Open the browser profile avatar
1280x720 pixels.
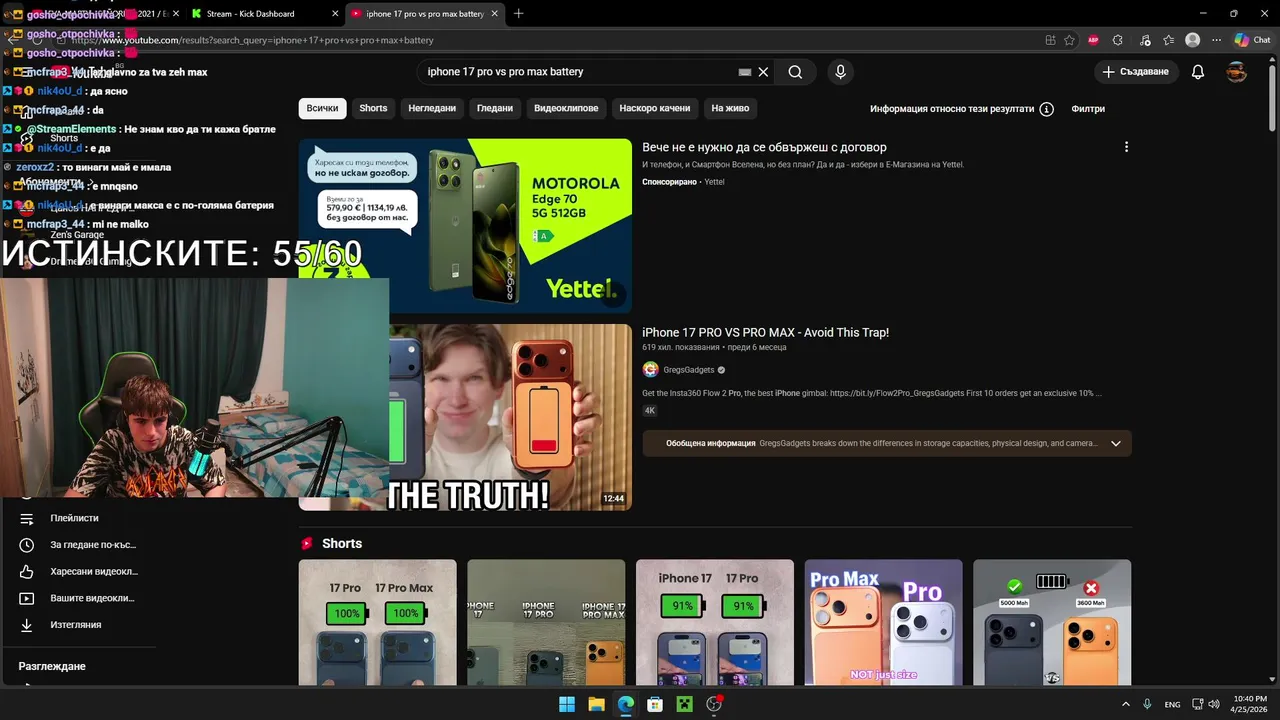(1192, 40)
